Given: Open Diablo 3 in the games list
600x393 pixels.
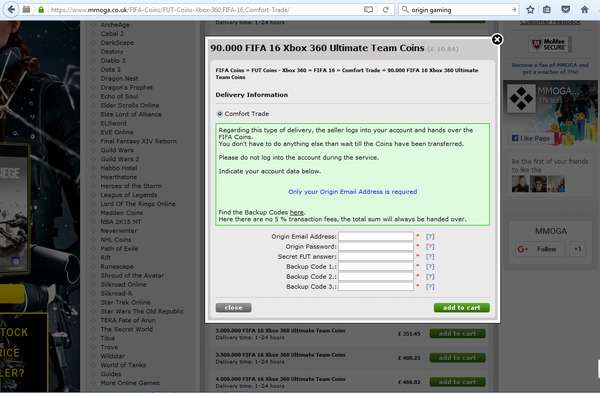Looking at the screenshot, I should point(112,60).
